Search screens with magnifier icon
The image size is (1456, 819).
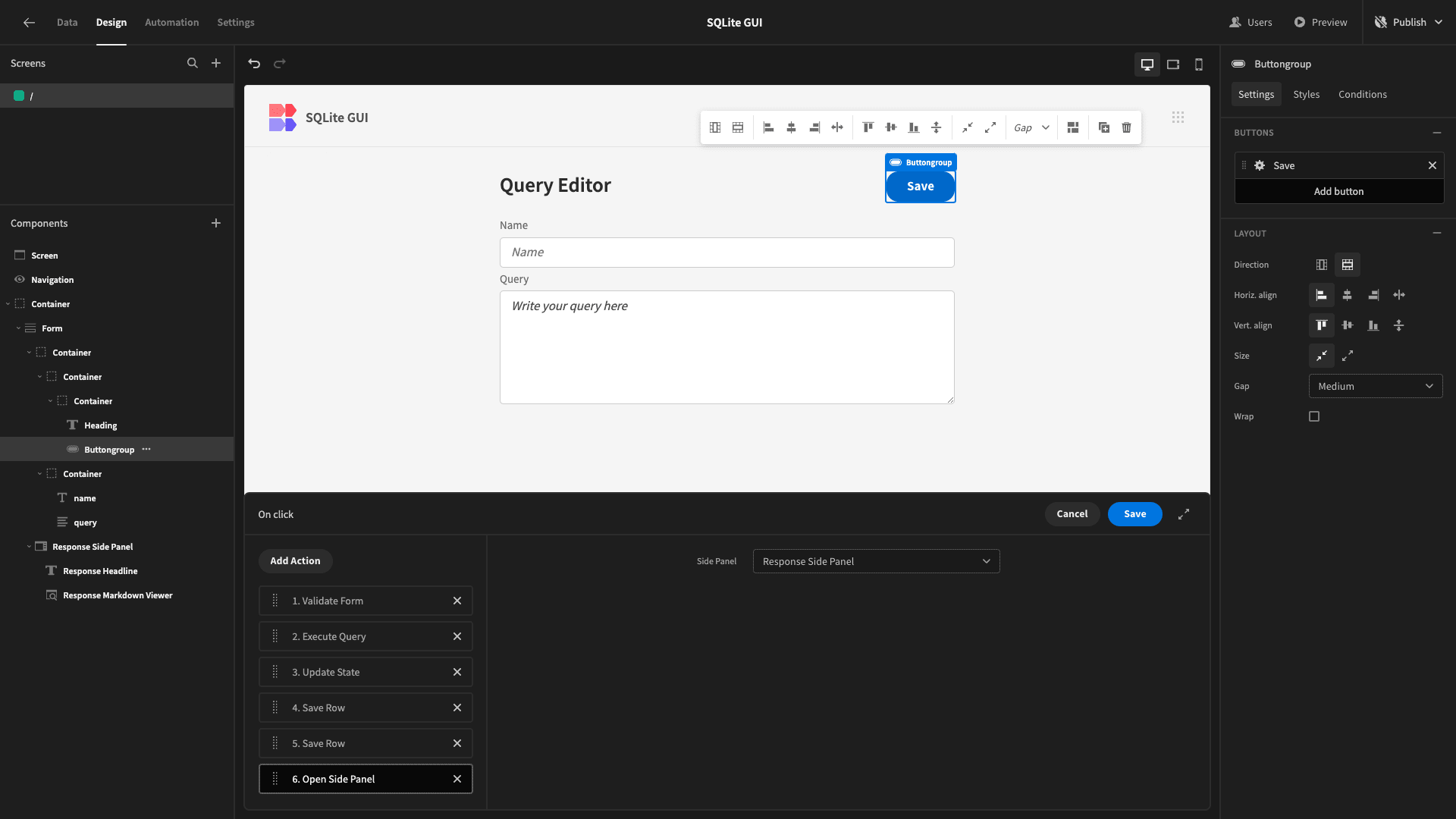pyautogui.click(x=193, y=64)
